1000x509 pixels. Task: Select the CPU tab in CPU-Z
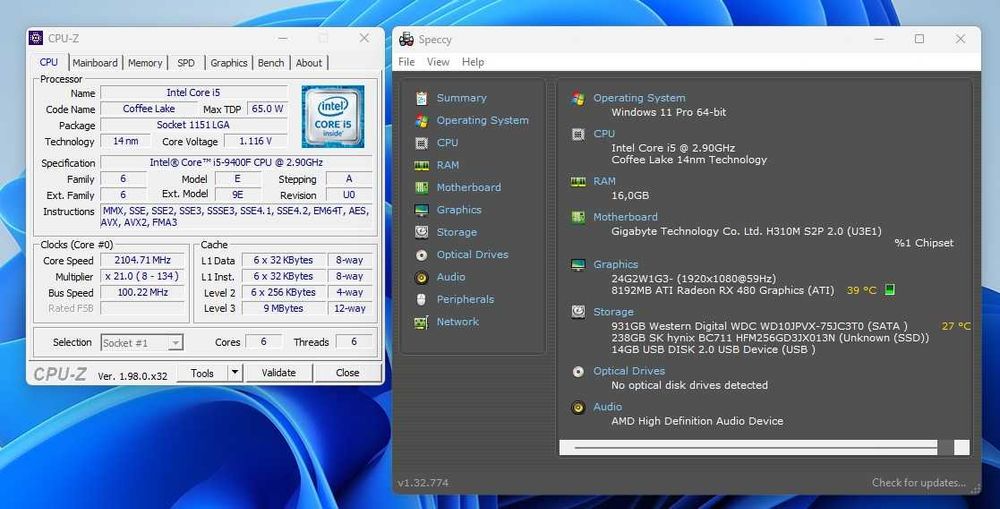[49, 62]
